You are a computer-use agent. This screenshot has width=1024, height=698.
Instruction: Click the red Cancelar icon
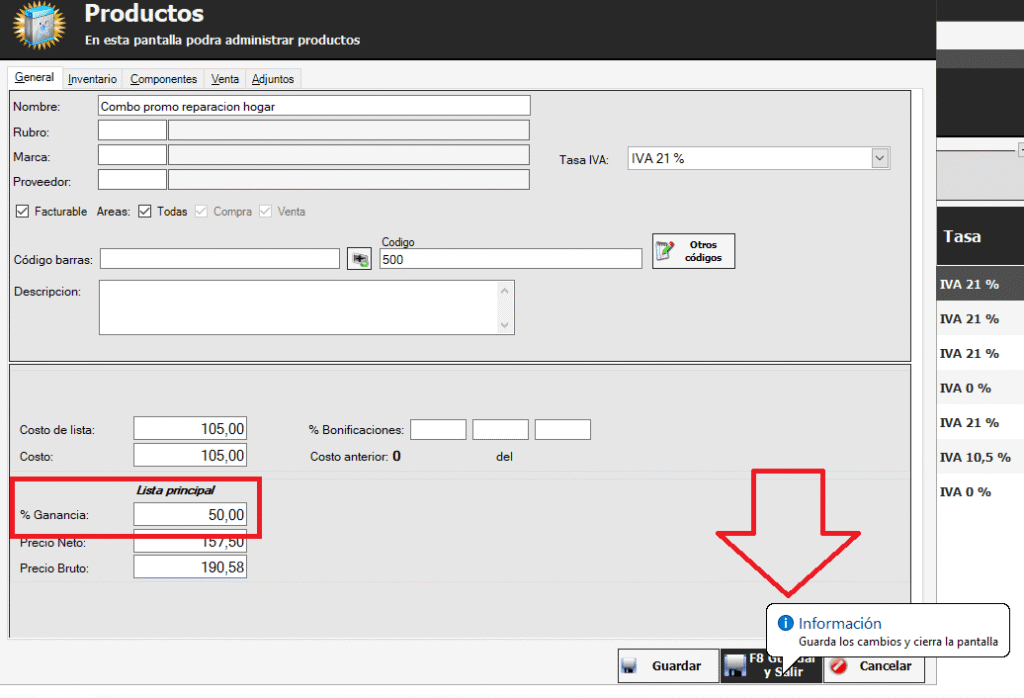[840, 666]
